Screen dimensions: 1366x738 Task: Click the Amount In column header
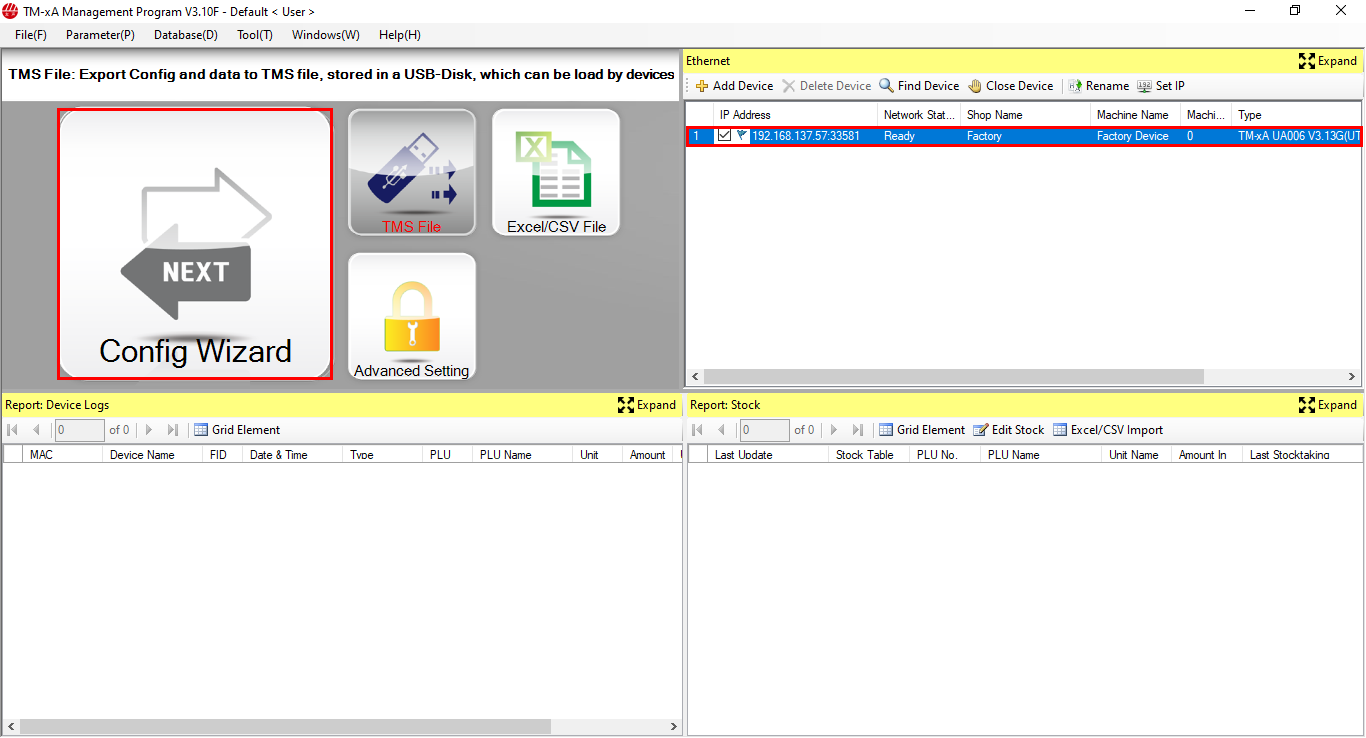[x=1208, y=455]
